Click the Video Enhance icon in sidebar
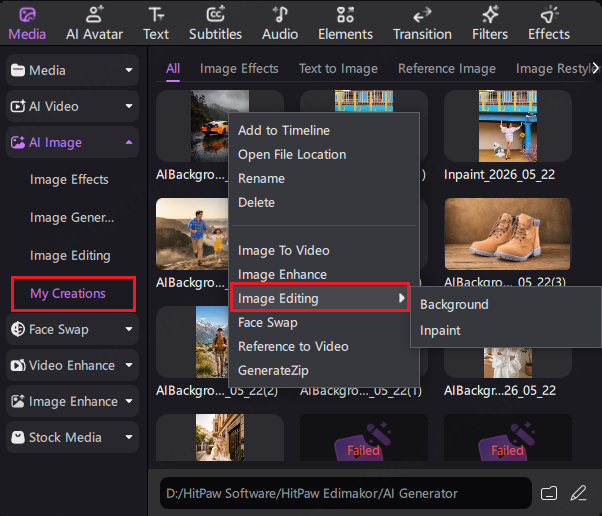The width and height of the screenshot is (602, 516). tap(18, 365)
